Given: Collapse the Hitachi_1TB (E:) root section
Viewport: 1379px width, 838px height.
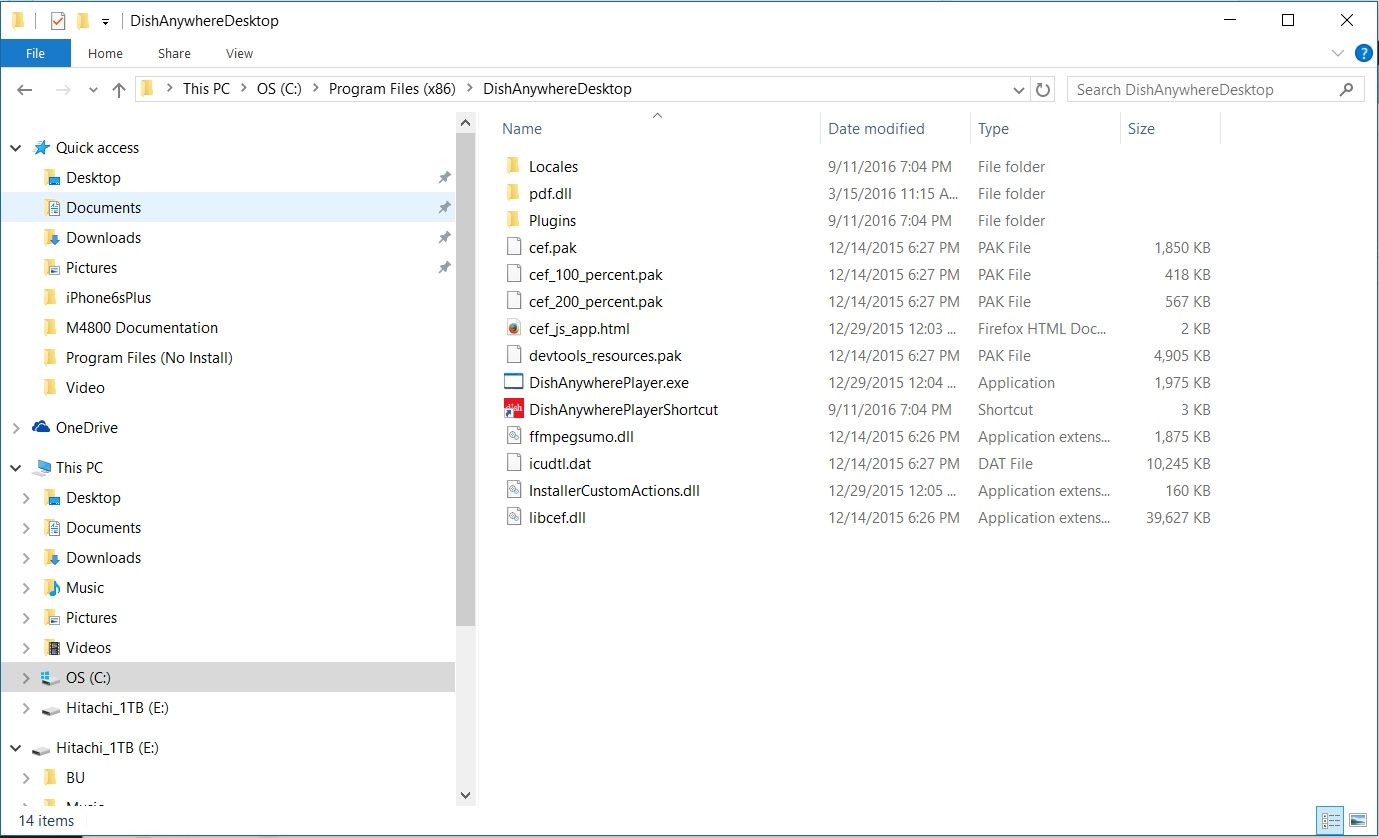Looking at the screenshot, I should [15, 748].
